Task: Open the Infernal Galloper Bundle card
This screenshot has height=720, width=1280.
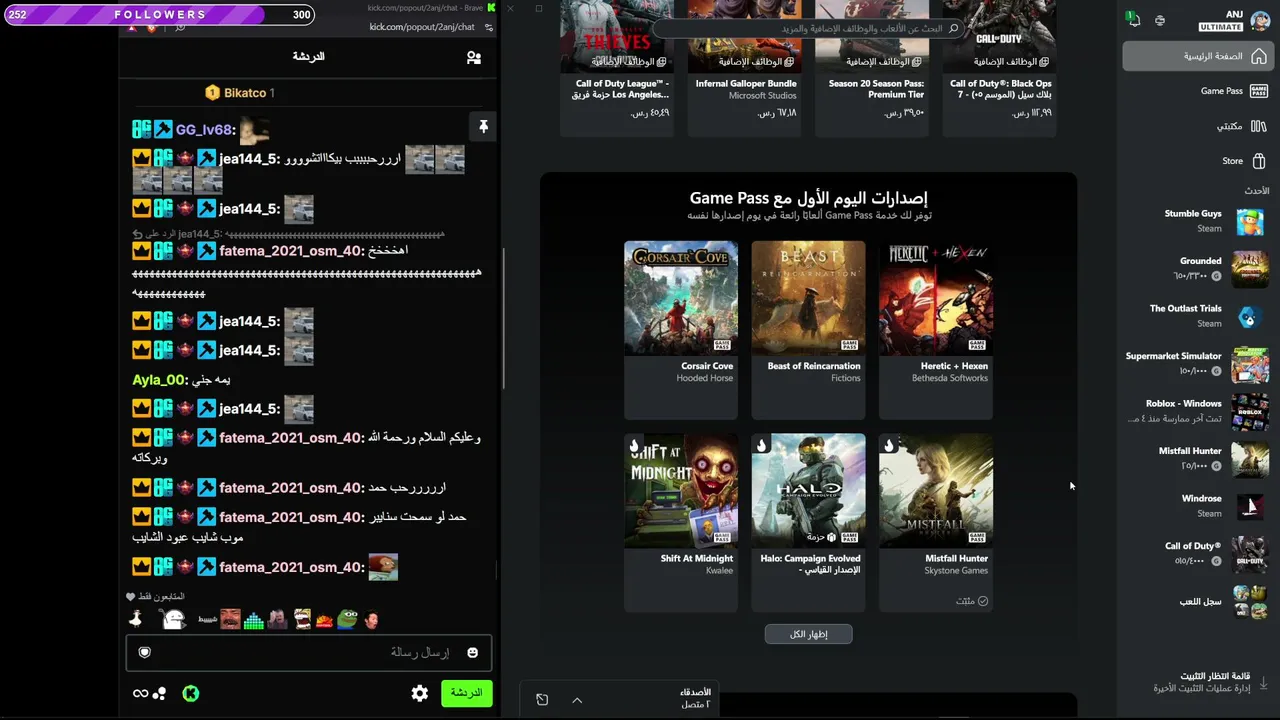Action: pyautogui.click(x=745, y=68)
